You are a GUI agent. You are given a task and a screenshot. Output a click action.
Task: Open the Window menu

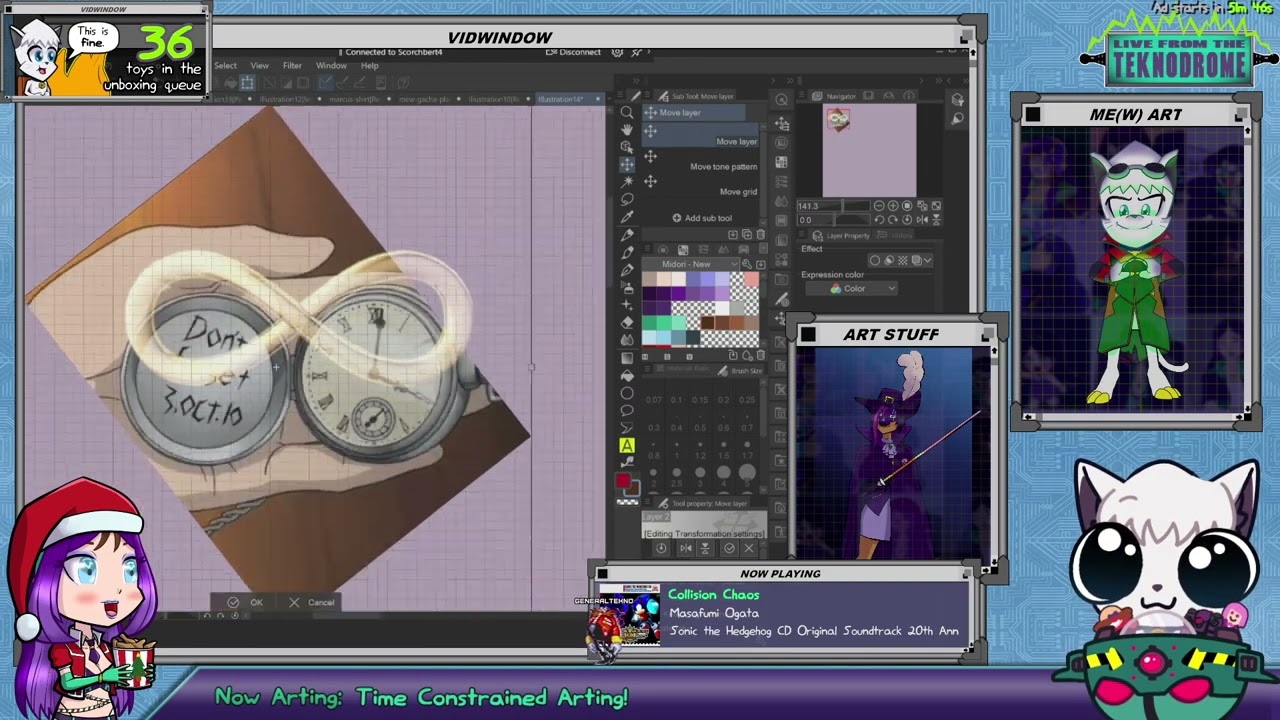point(331,66)
